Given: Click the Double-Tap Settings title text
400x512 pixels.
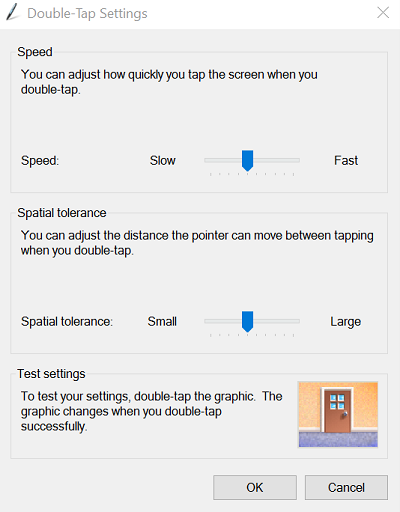Looking at the screenshot, I should [87, 14].
